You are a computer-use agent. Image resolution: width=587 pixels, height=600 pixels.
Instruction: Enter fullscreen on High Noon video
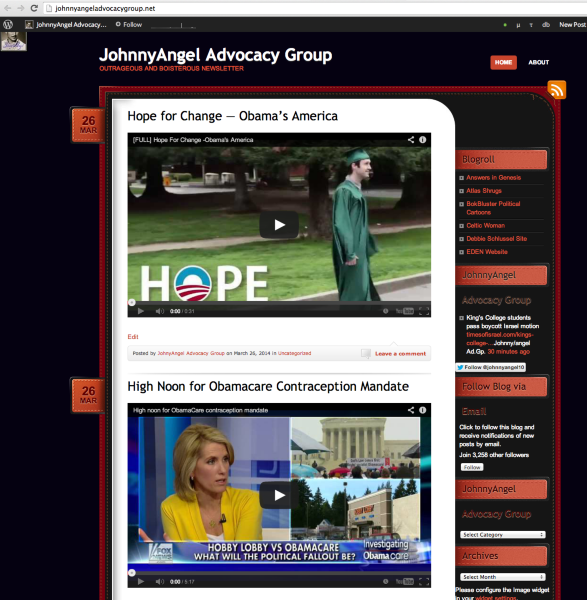tap(424, 582)
